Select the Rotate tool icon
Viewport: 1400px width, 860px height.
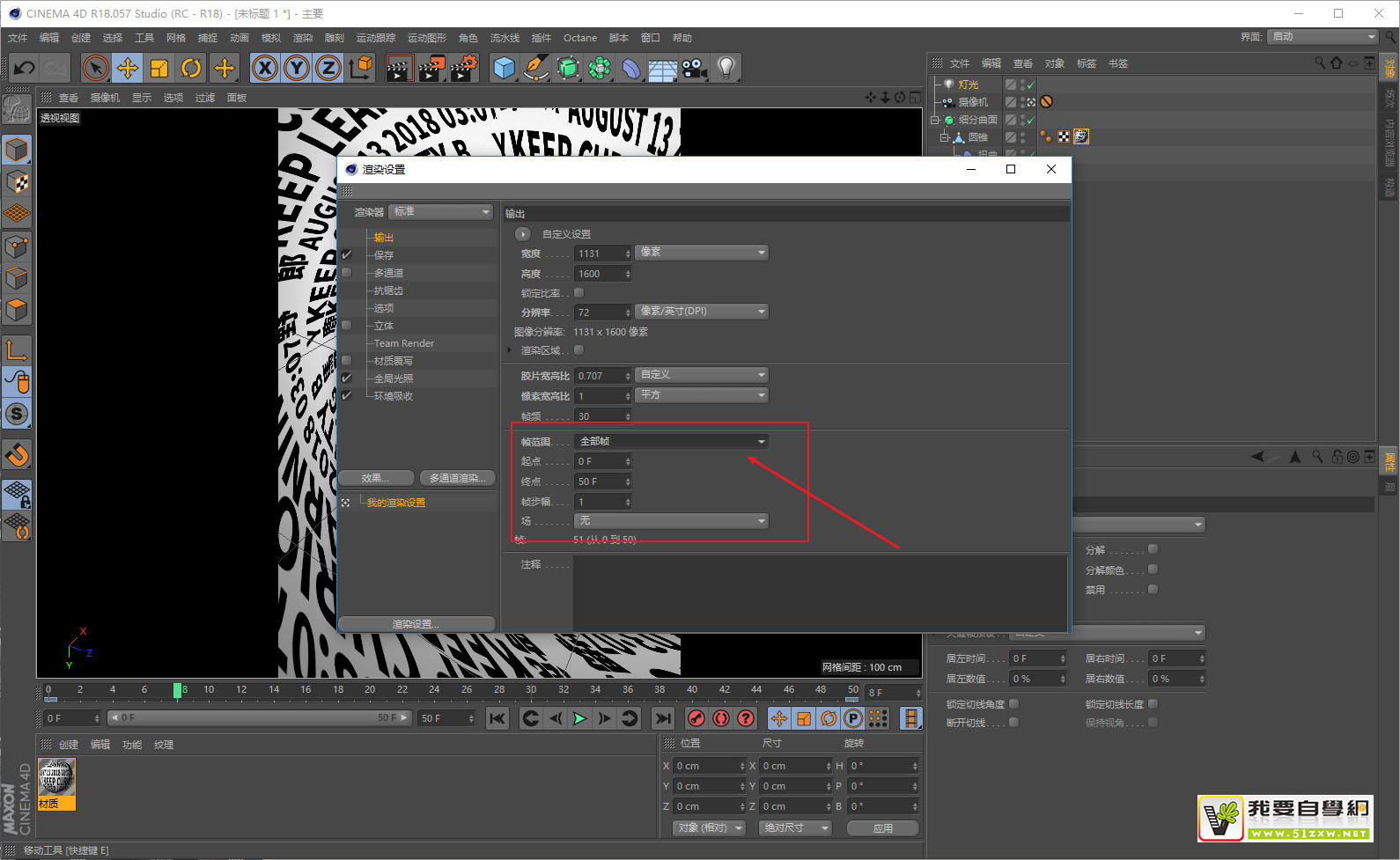[191, 68]
